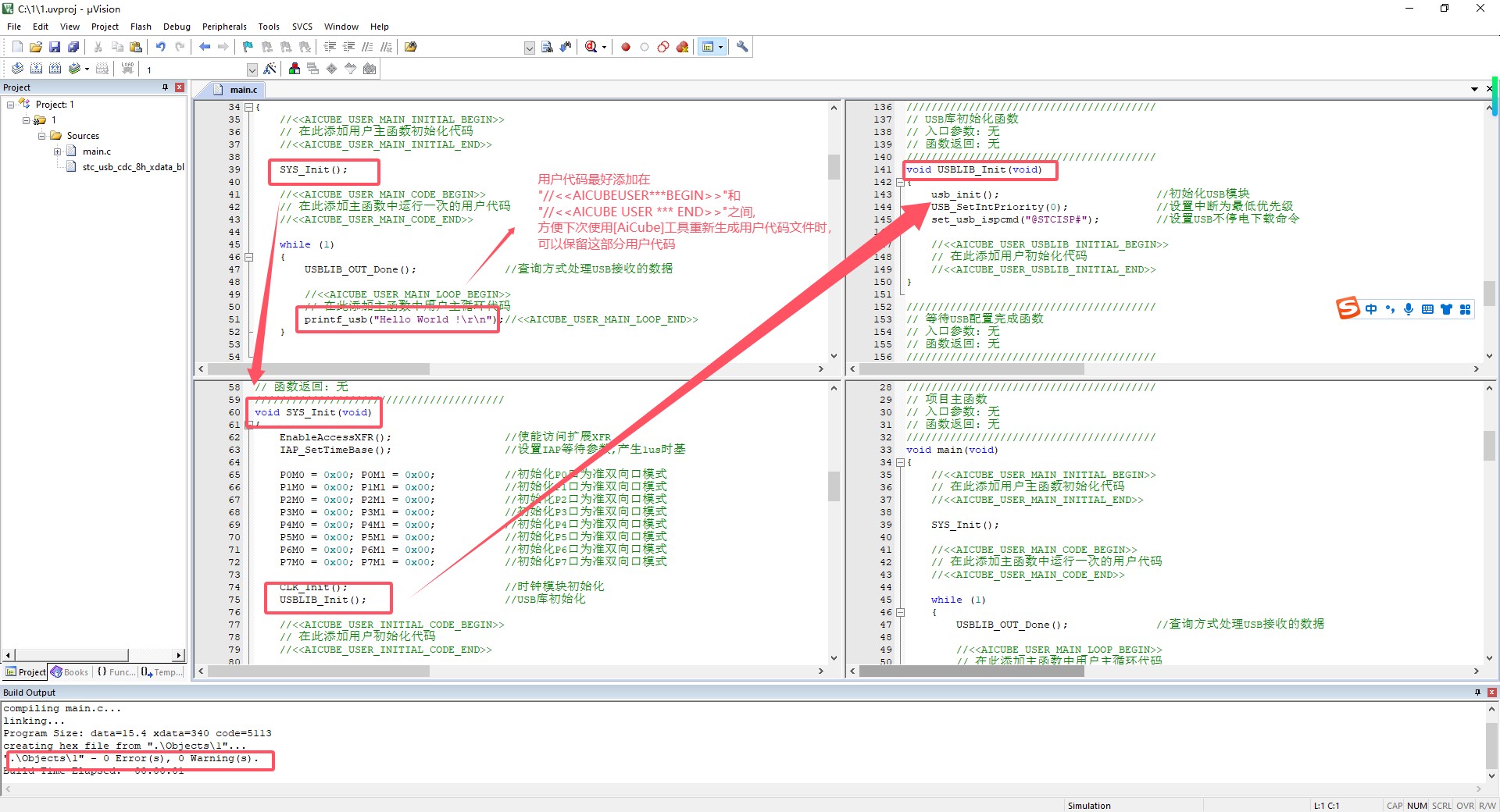Create a new file from toolbar

(17, 47)
